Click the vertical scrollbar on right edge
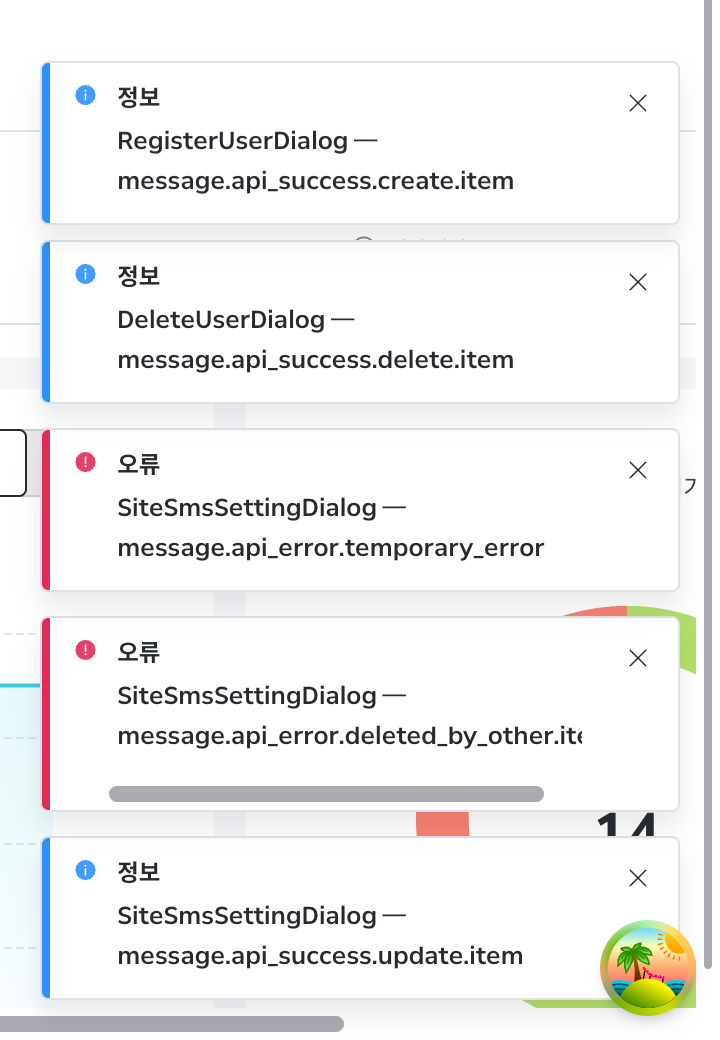Image resolution: width=720 pixels, height=1040 pixels. 709,484
